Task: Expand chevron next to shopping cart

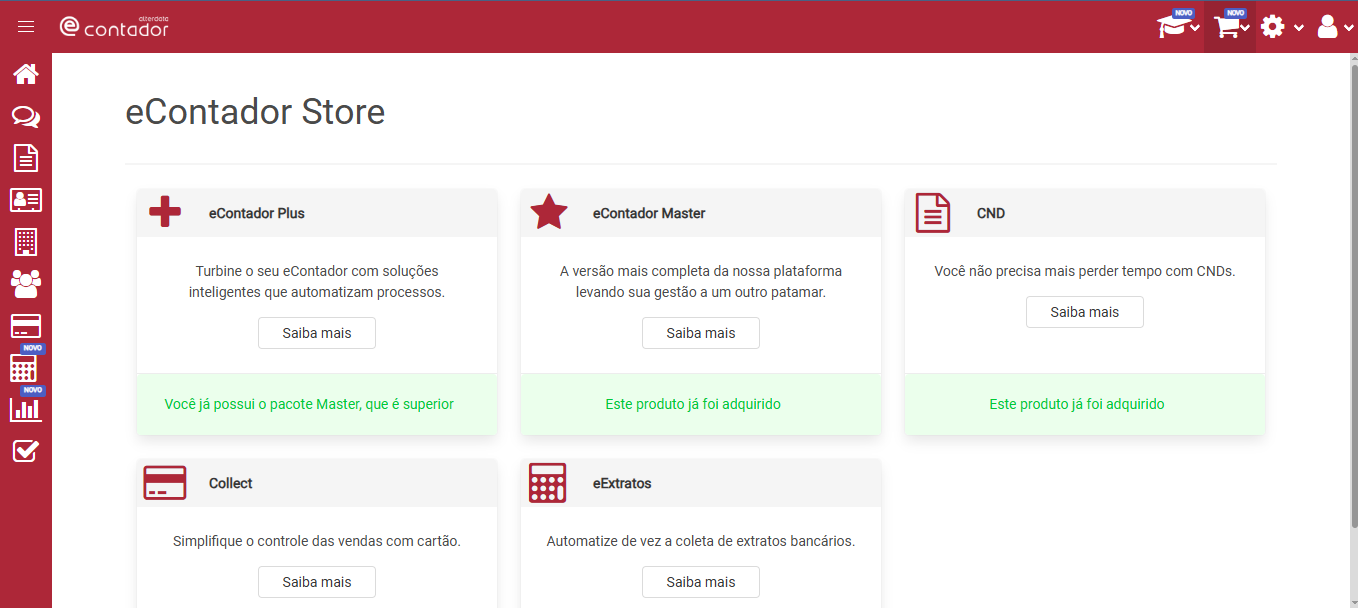Action: click(x=1246, y=28)
